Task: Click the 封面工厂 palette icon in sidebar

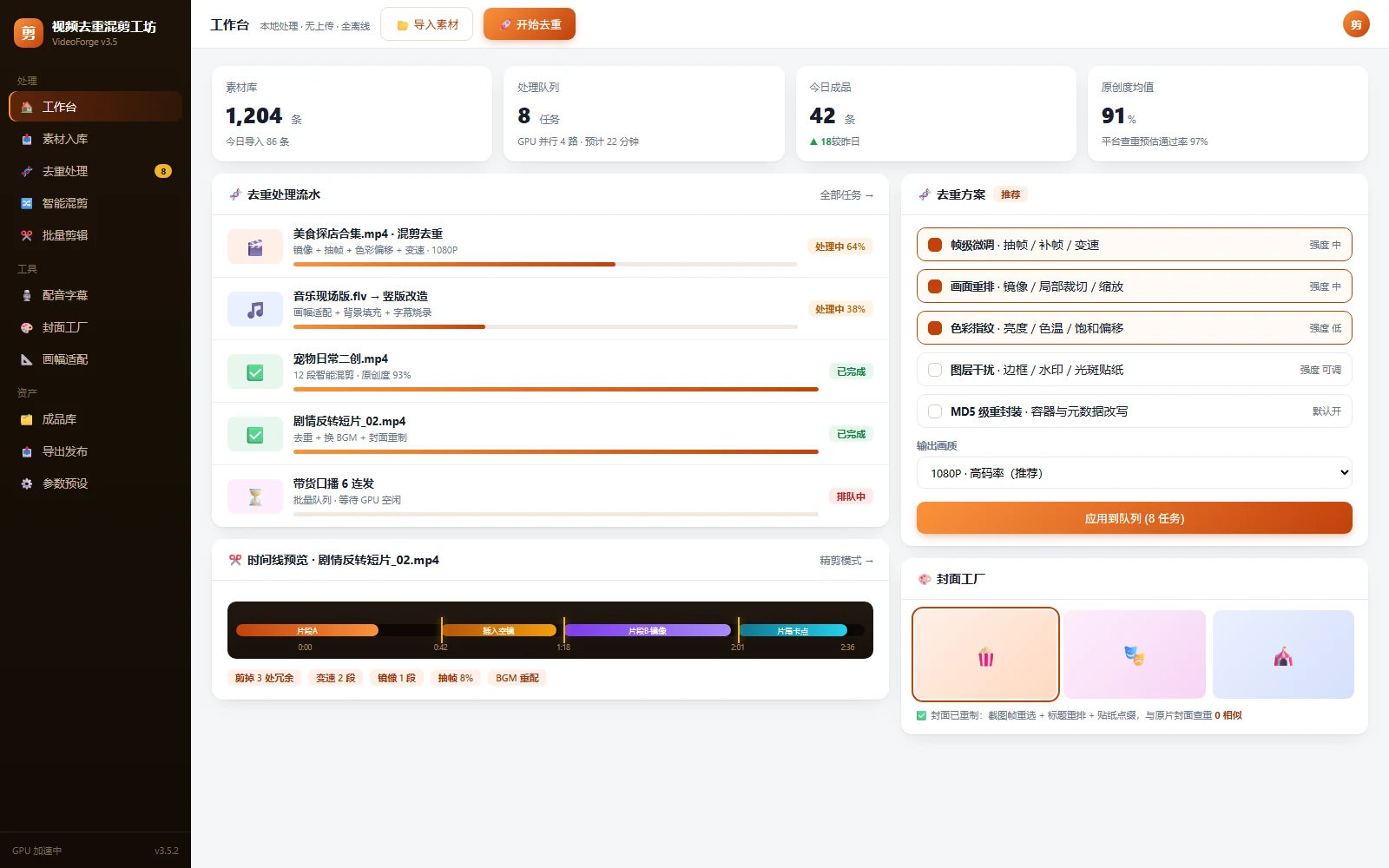Action: tap(27, 327)
